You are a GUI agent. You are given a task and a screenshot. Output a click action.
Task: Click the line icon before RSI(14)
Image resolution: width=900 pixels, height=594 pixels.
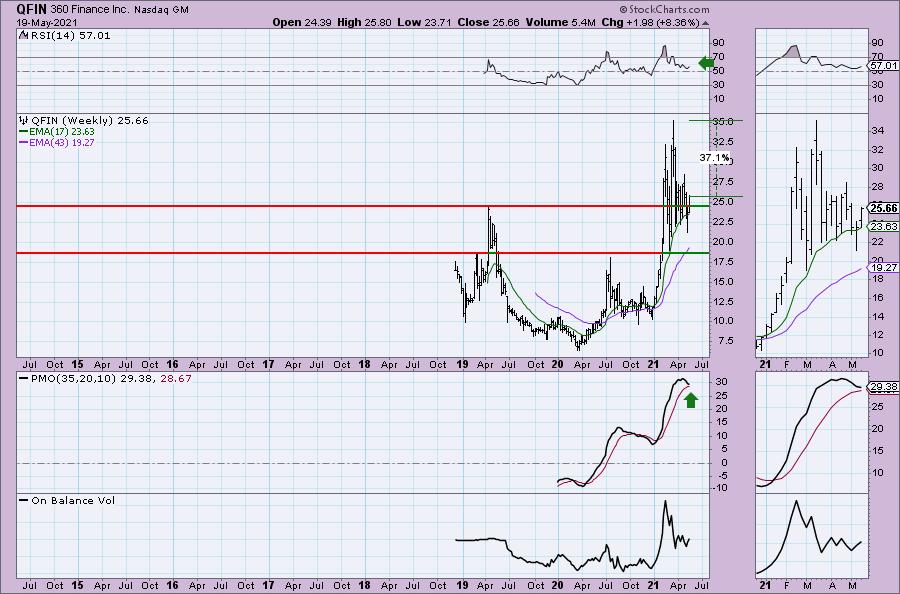(23, 35)
